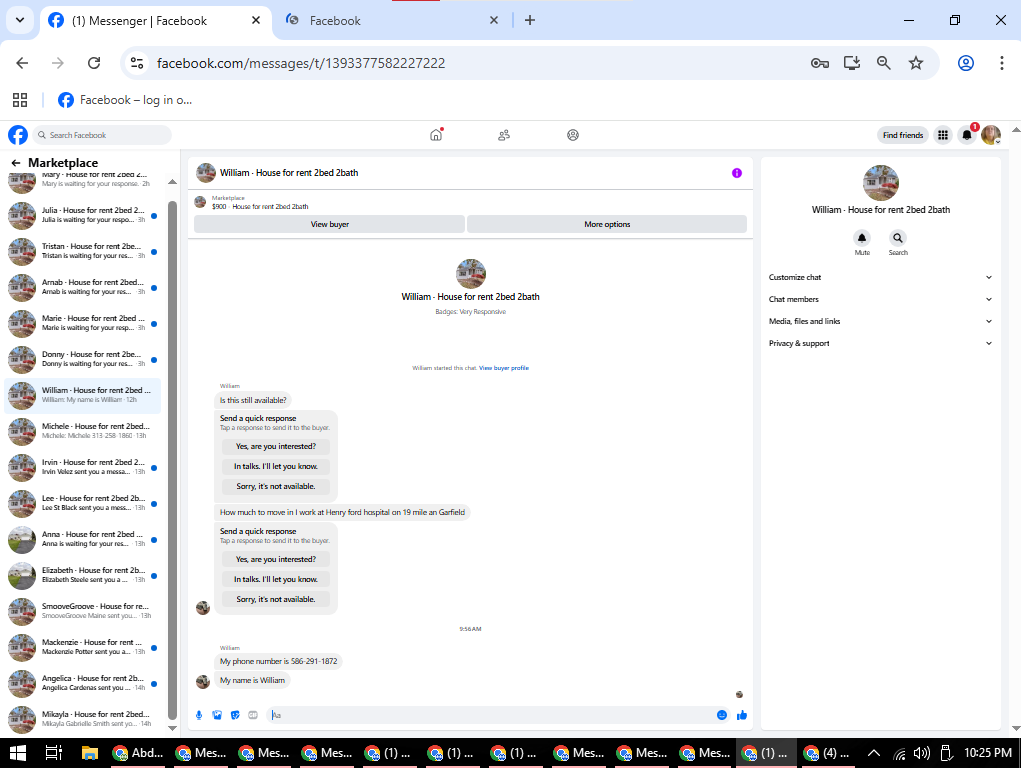1021x768 pixels.
Task: Send first 'Yes, are you interested?' reply
Action: click(275, 446)
